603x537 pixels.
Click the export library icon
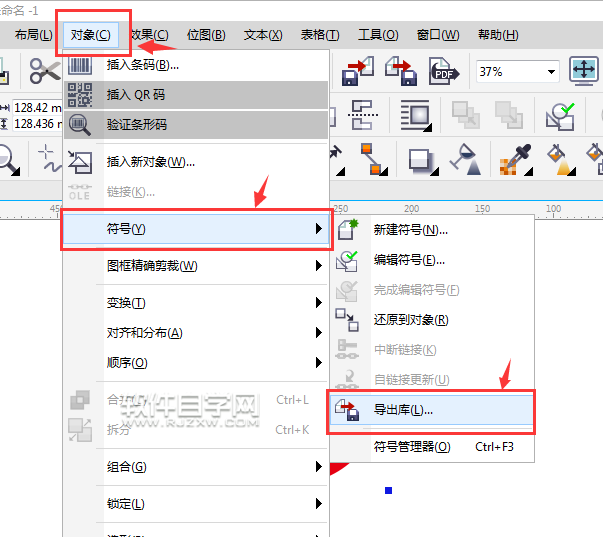tap(347, 410)
